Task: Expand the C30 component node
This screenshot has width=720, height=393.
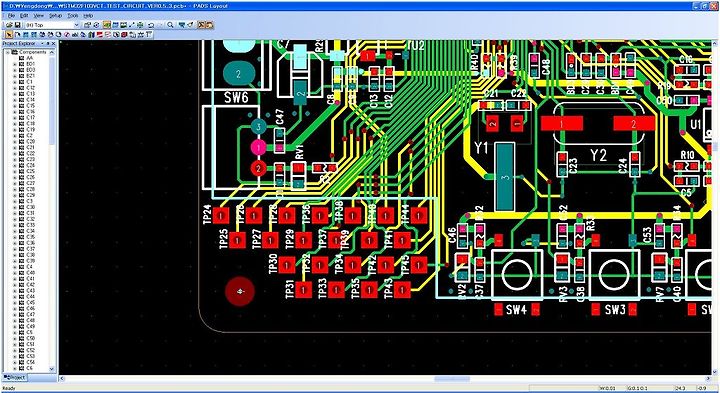Action: [x=15, y=207]
